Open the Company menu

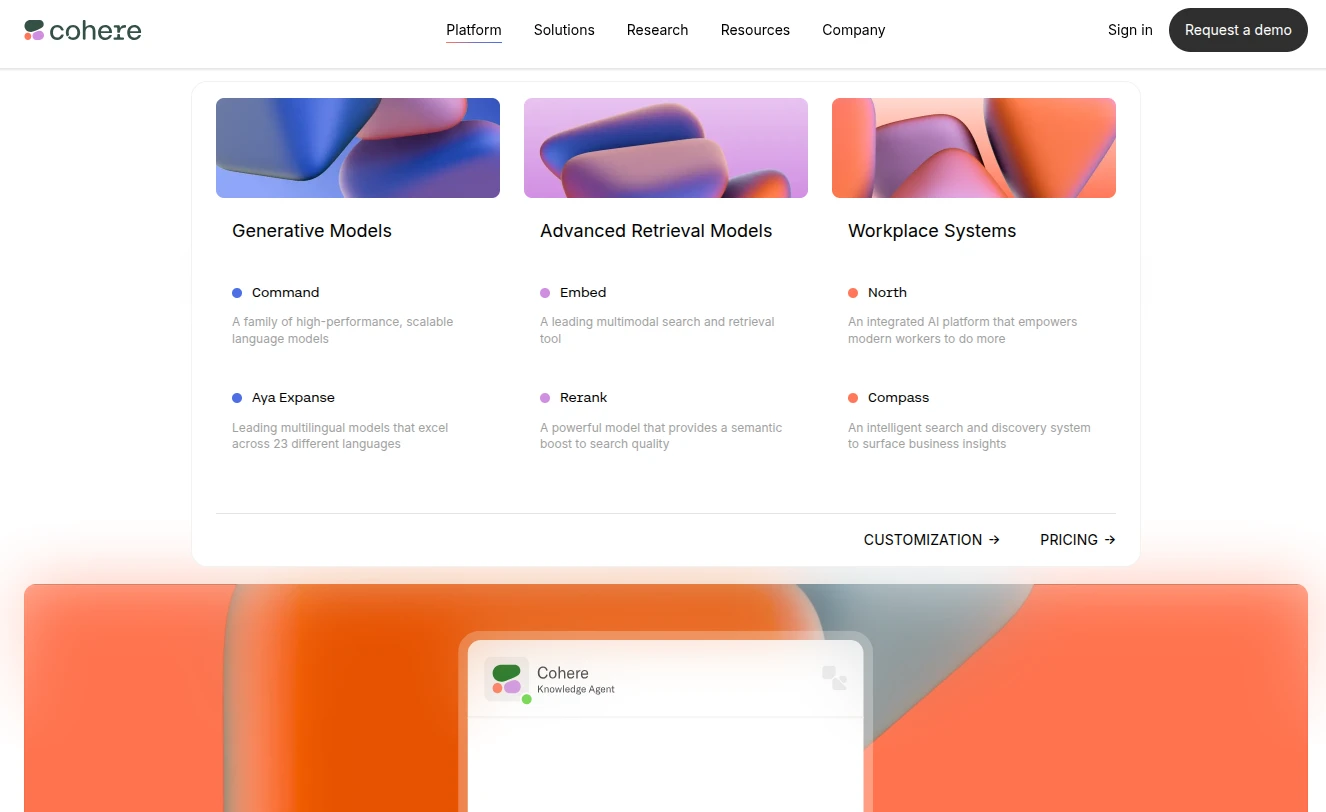click(x=854, y=30)
